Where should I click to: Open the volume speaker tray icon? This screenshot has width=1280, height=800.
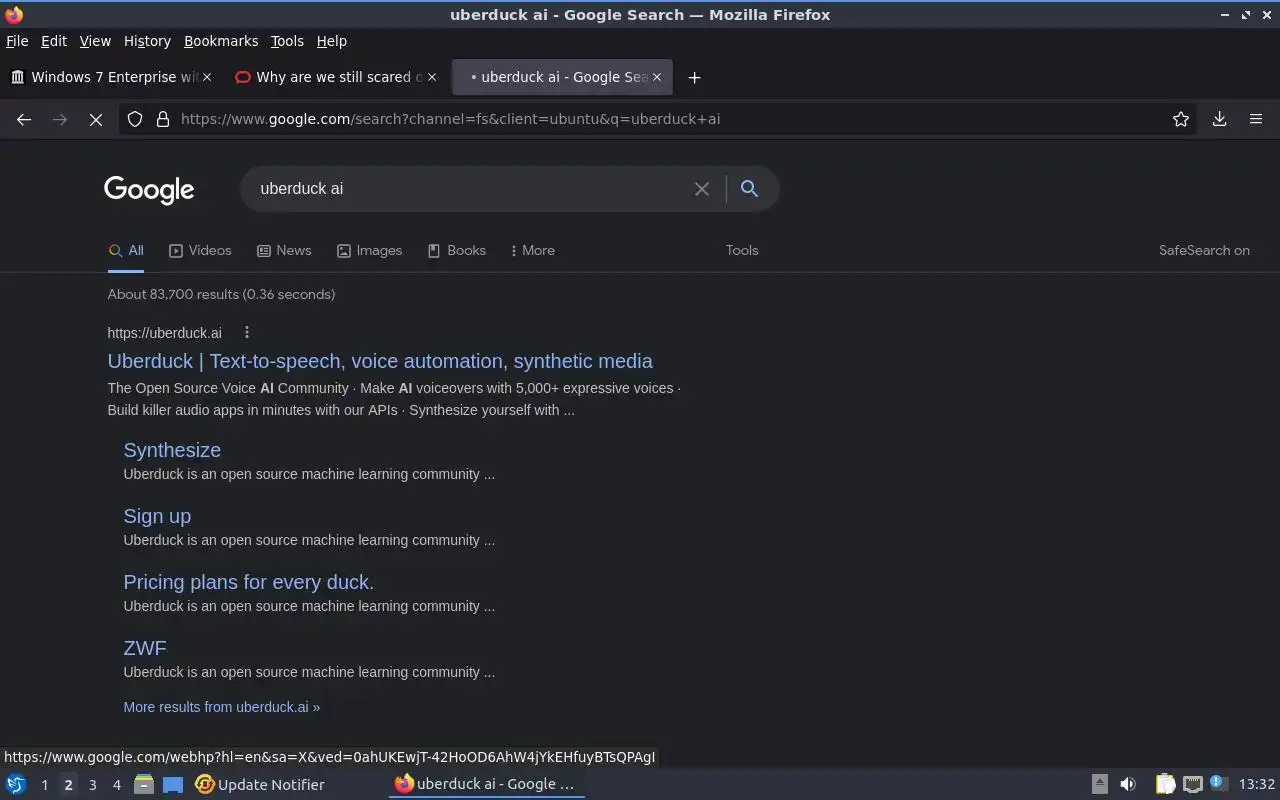[x=1128, y=784]
